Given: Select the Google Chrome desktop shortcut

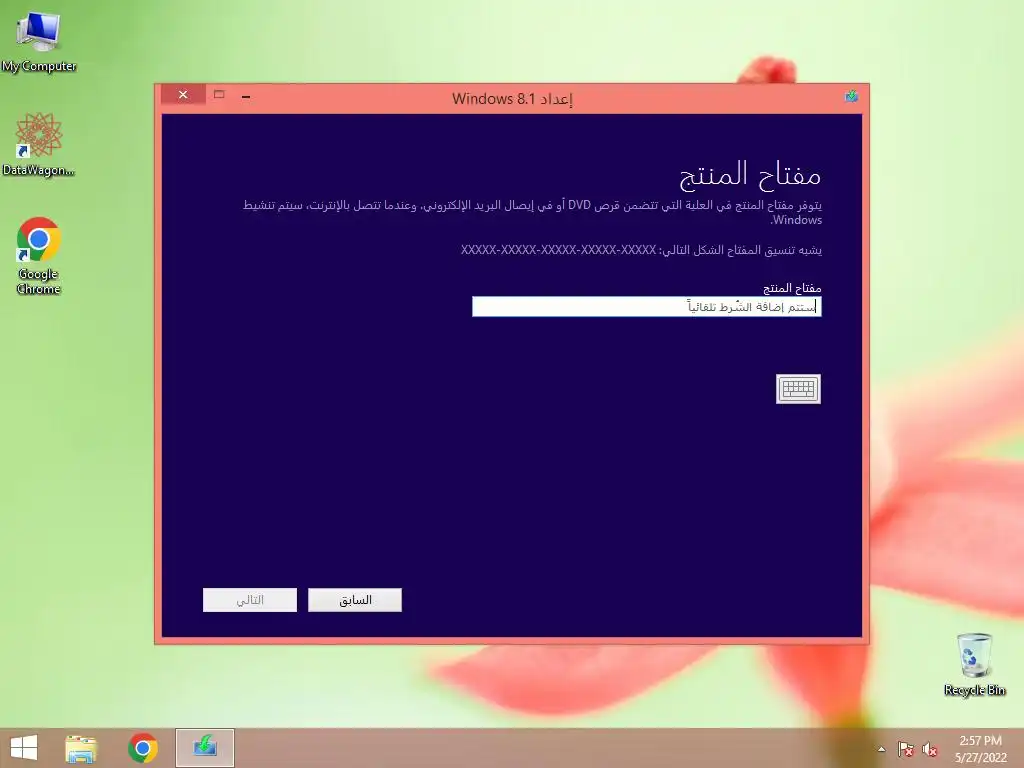Looking at the screenshot, I should (x=39, y=256).
